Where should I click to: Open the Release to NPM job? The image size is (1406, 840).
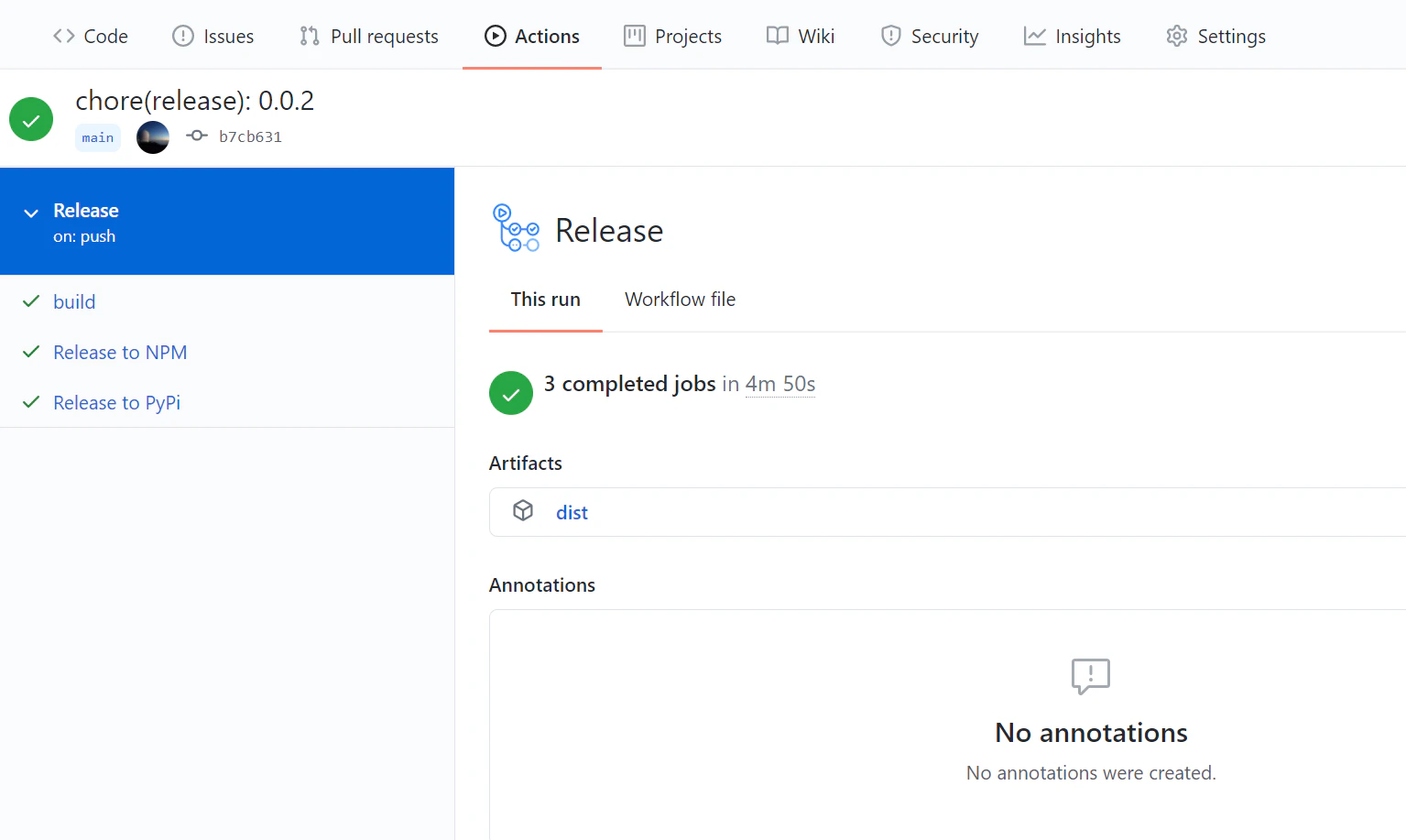click(x=120, y=352)
